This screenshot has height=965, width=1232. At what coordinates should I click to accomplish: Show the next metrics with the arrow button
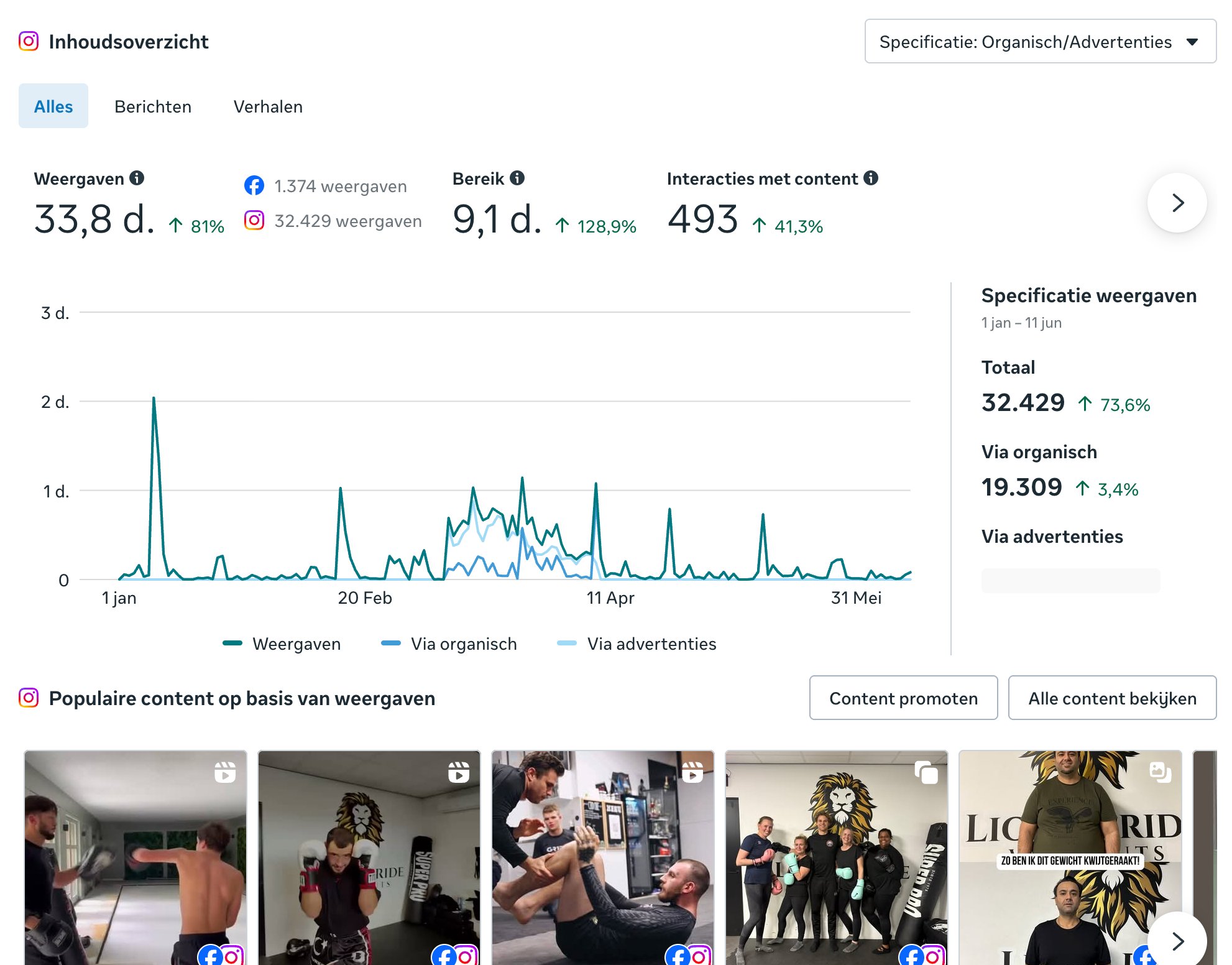(x=1177, y=203)
